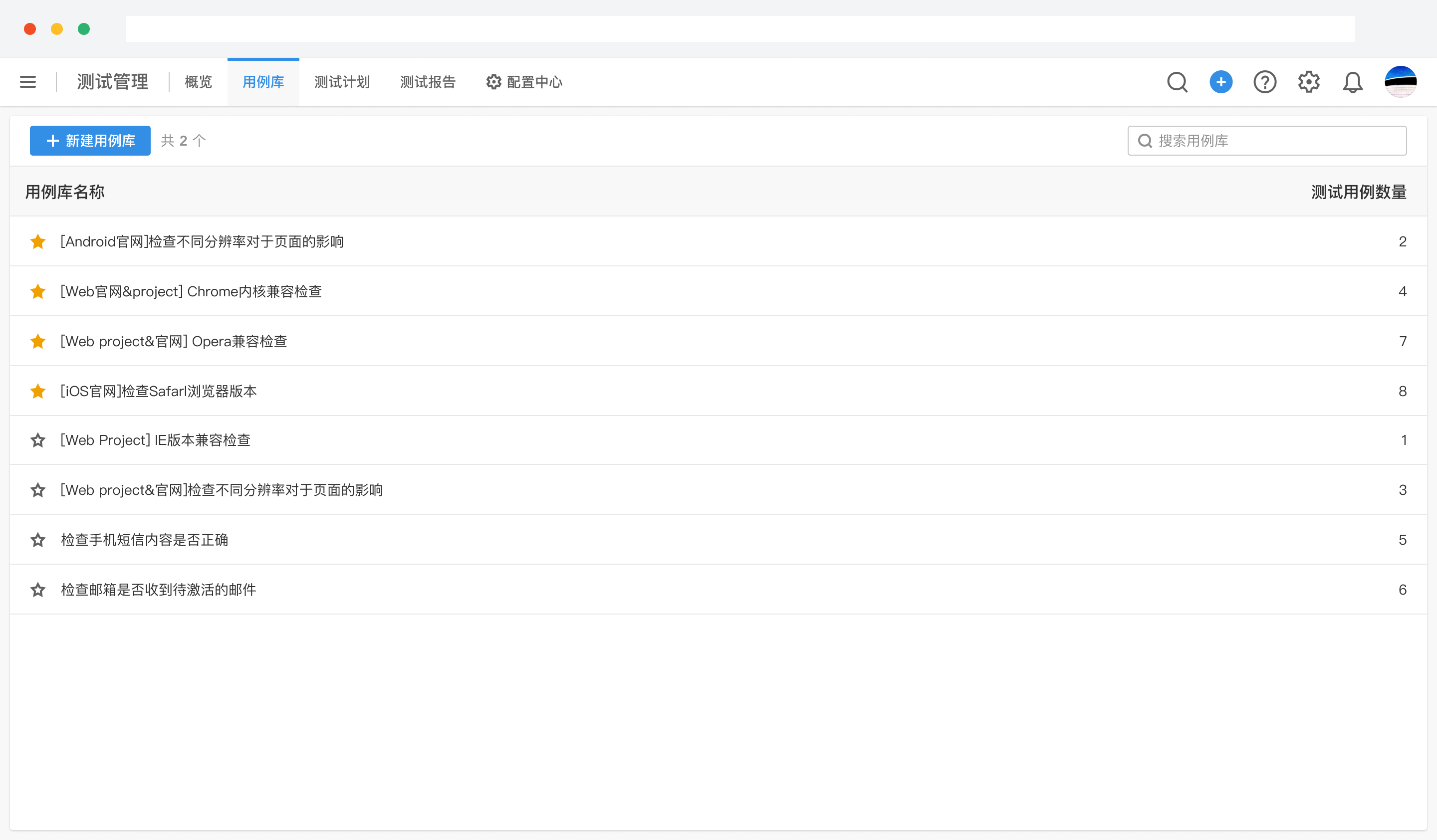The width and height of the screenshot is (1437, 840).
Task: Open the Opera兼容检查 library link
Action: click(x=174, y=341)
